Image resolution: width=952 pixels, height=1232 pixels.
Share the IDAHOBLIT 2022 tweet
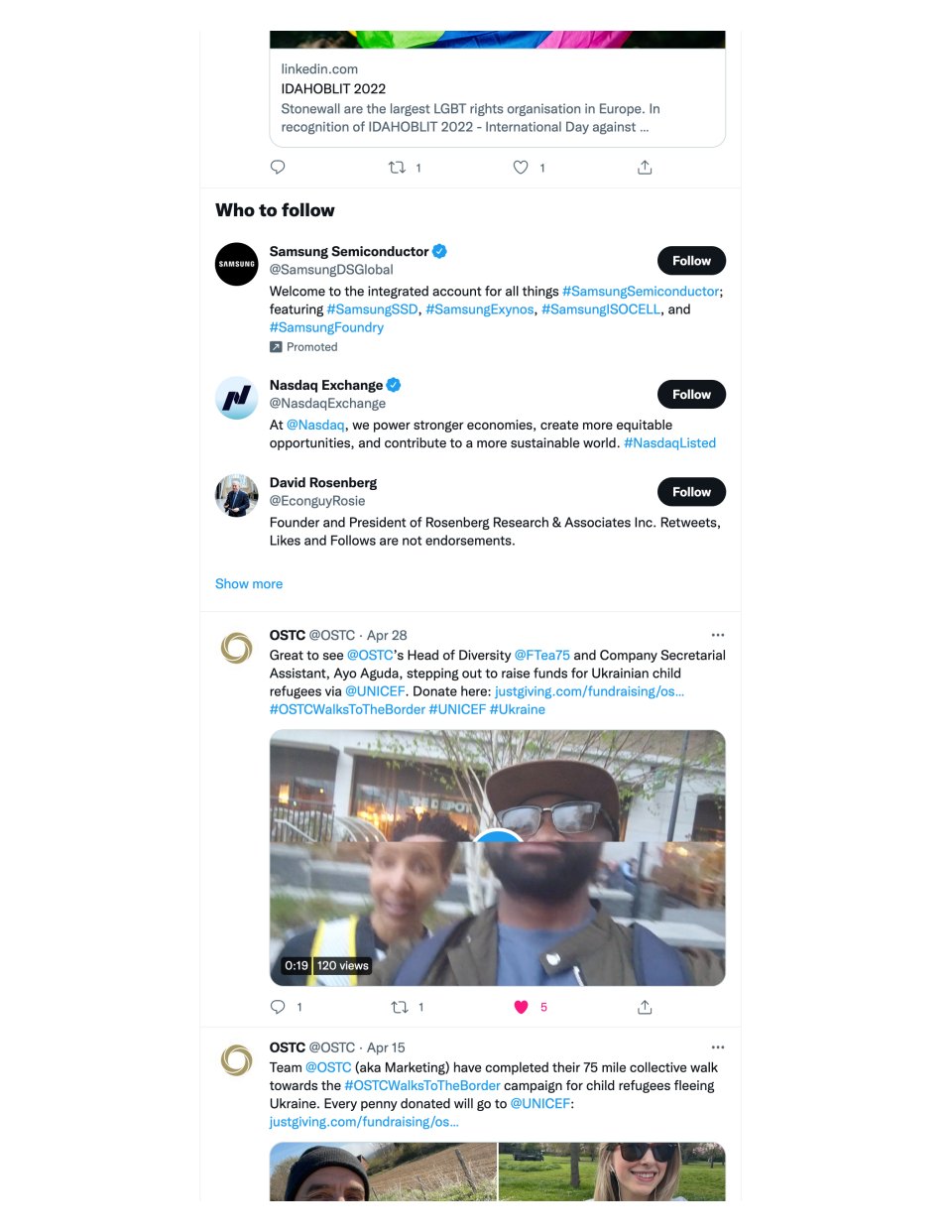[645, 168]
